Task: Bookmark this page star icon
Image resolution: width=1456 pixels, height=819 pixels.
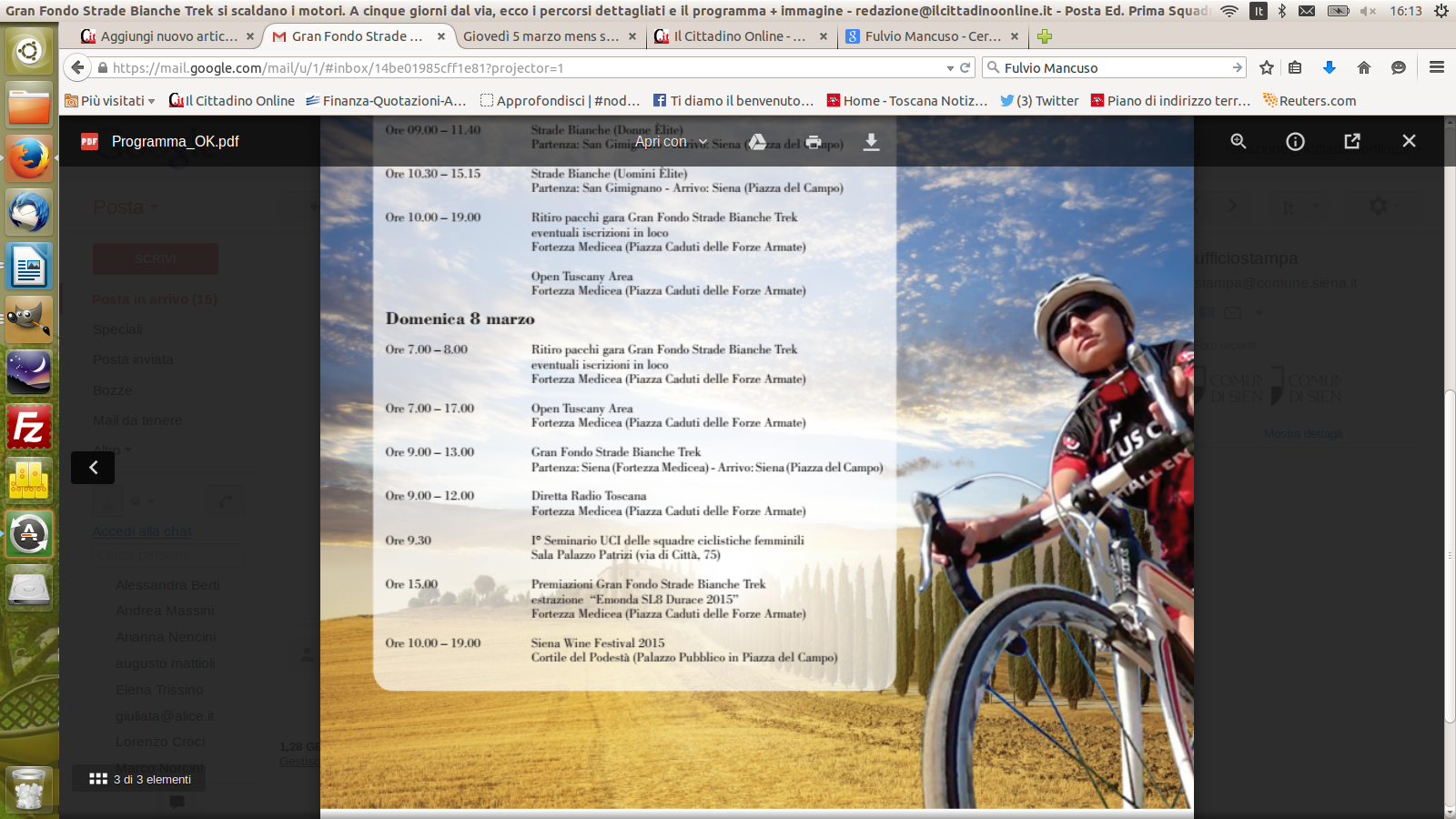Action: pos(1267,68)
